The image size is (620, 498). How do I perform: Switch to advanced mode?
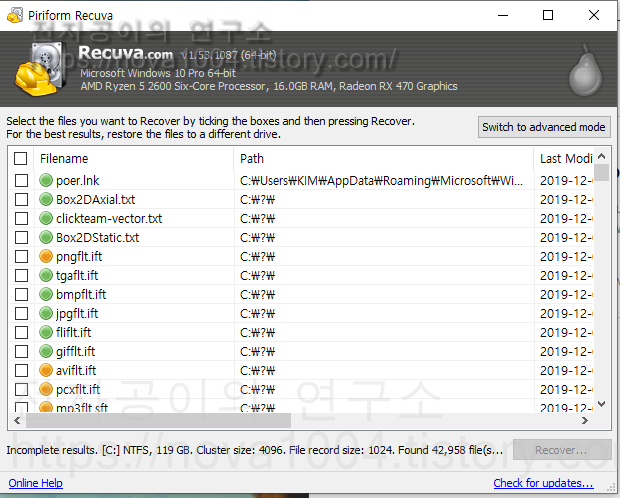[544, 127]
